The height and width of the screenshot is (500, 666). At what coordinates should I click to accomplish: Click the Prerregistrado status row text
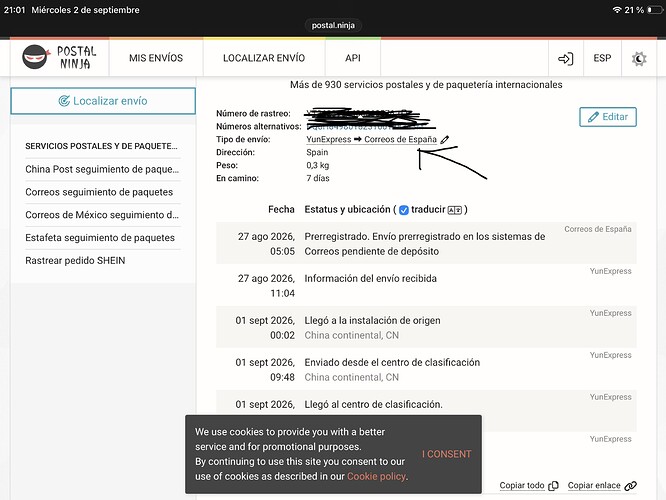[x=425, y=244]
